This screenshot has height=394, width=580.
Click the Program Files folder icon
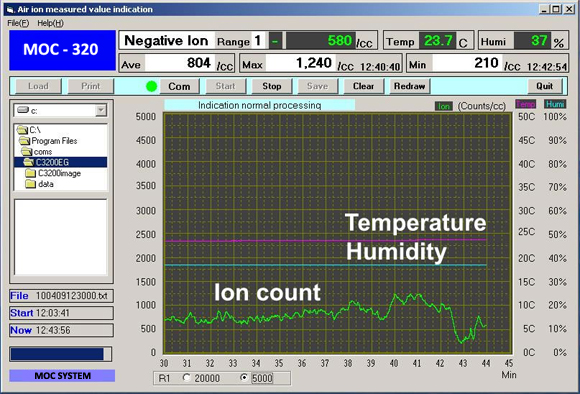[x=25, y=141]
